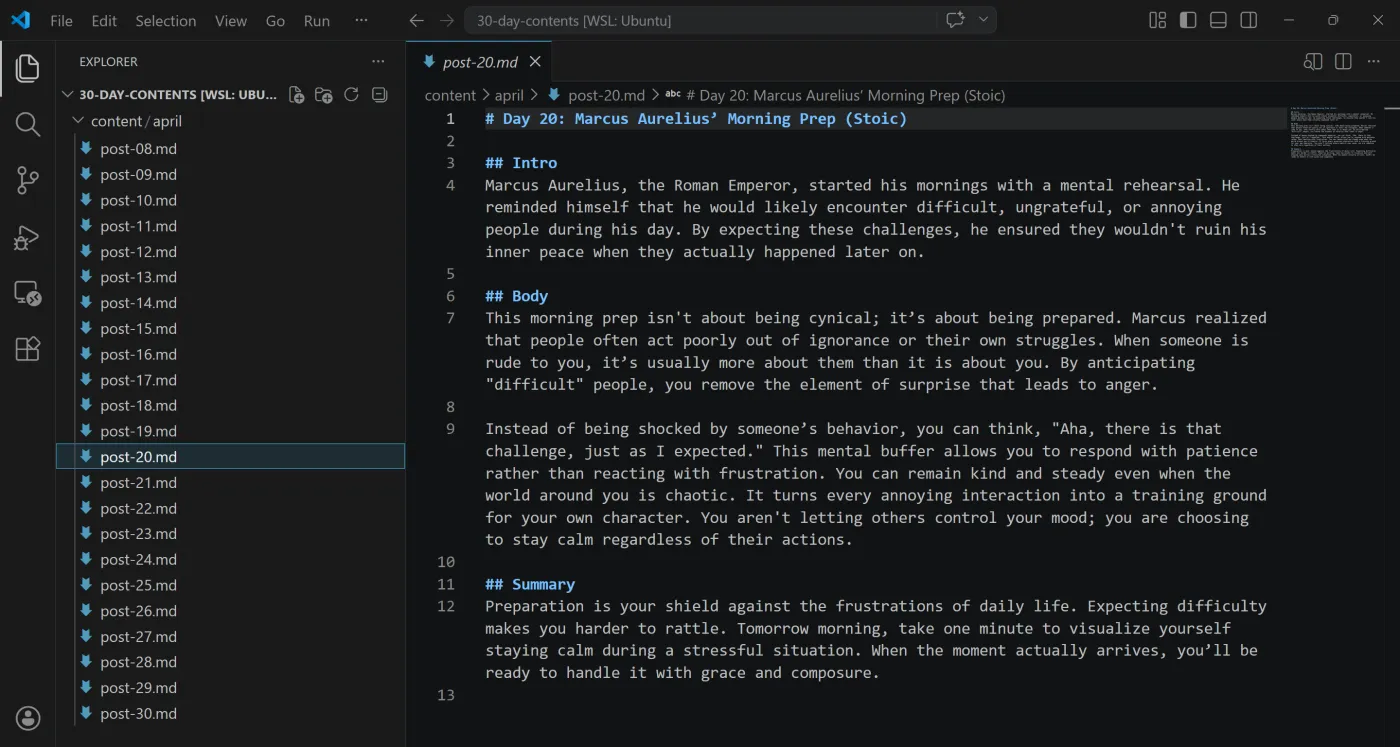Select the Remote Explorer icon
Image resolution: width=1400 pixels, height=747 pixels.
coord(27,293)
